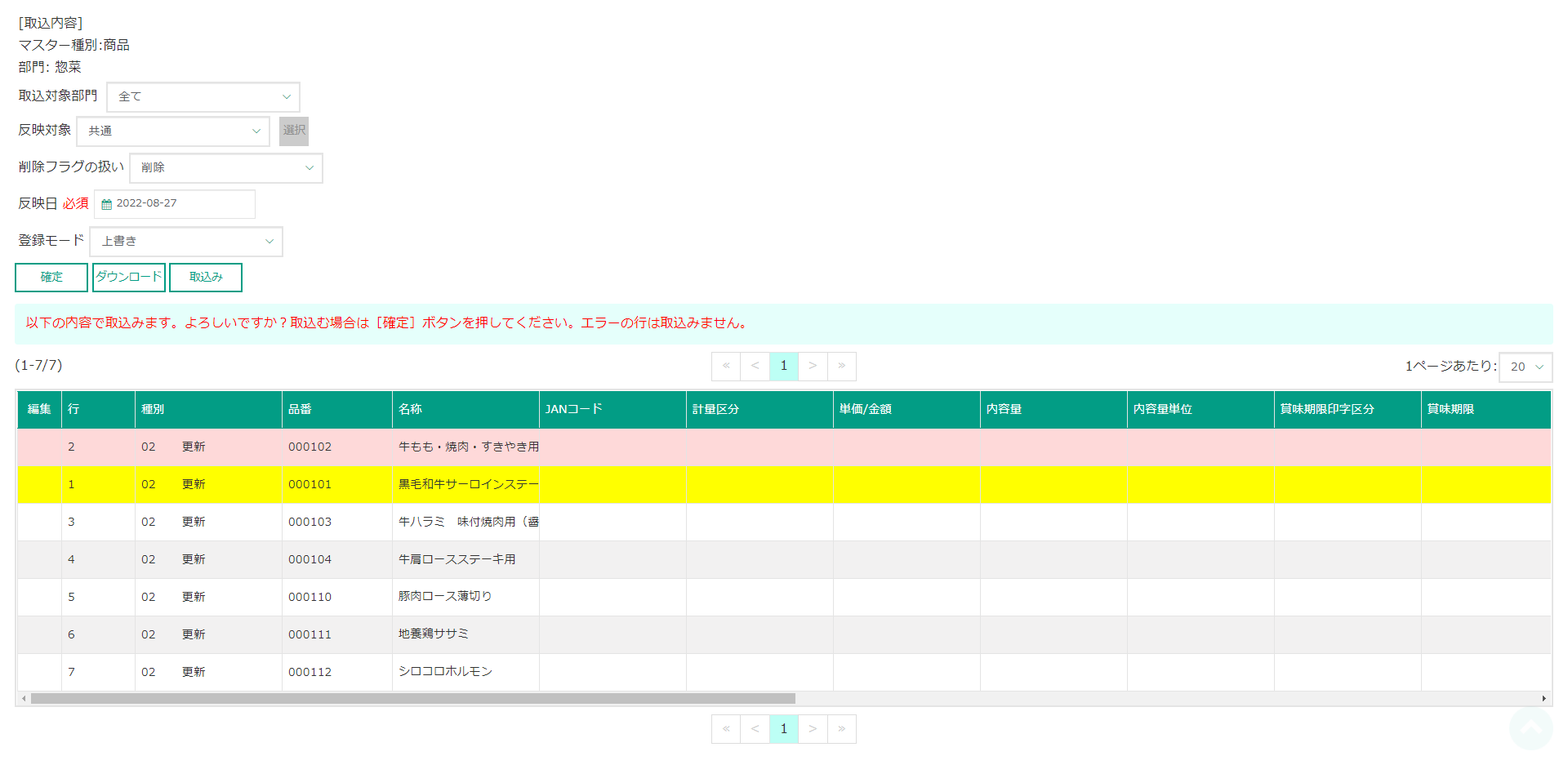Viewport: 1568px width, 765px height.
Task: Go to the first page using top pagination «
Action: 726,366
